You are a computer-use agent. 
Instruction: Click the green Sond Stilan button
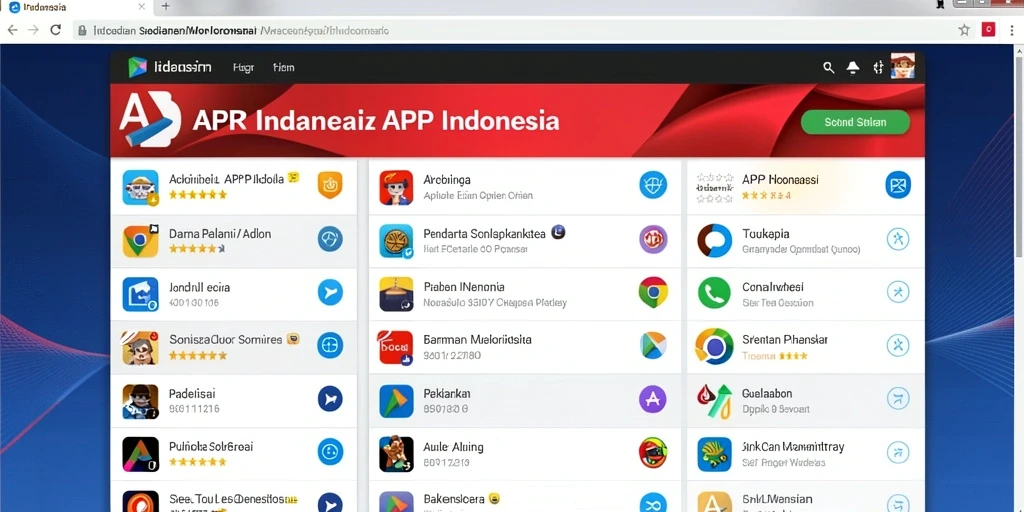tap(855, 122)
